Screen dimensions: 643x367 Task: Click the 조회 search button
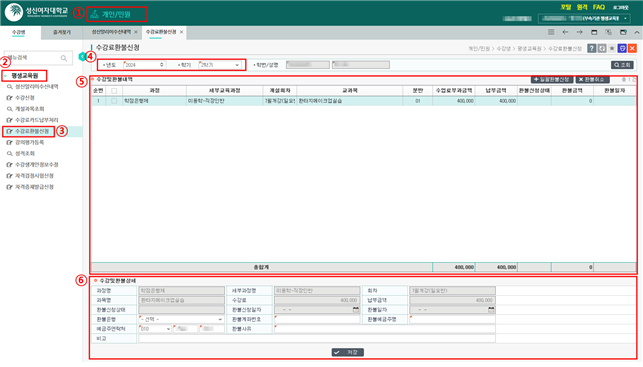pyautogui.click(x=622, y=65)
